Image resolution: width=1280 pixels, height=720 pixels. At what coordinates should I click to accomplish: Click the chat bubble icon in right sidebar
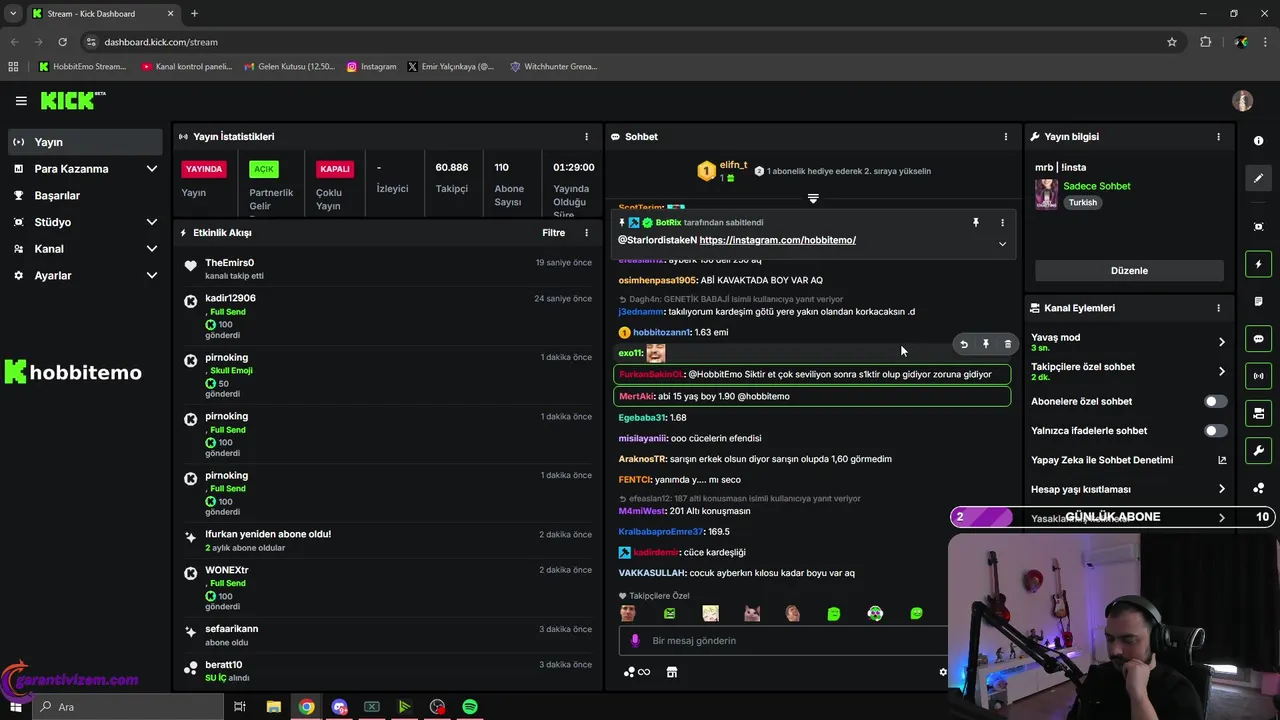tap(1259, 339)
